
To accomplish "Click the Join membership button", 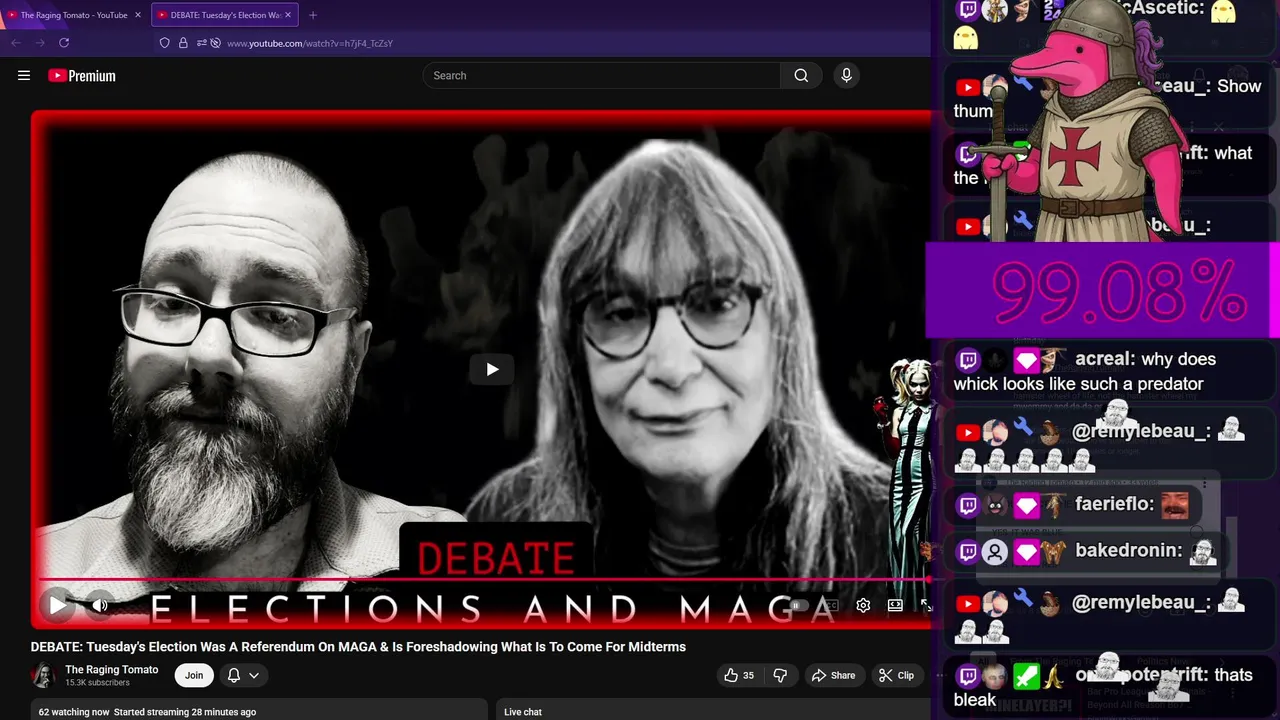I will (194, 675).
